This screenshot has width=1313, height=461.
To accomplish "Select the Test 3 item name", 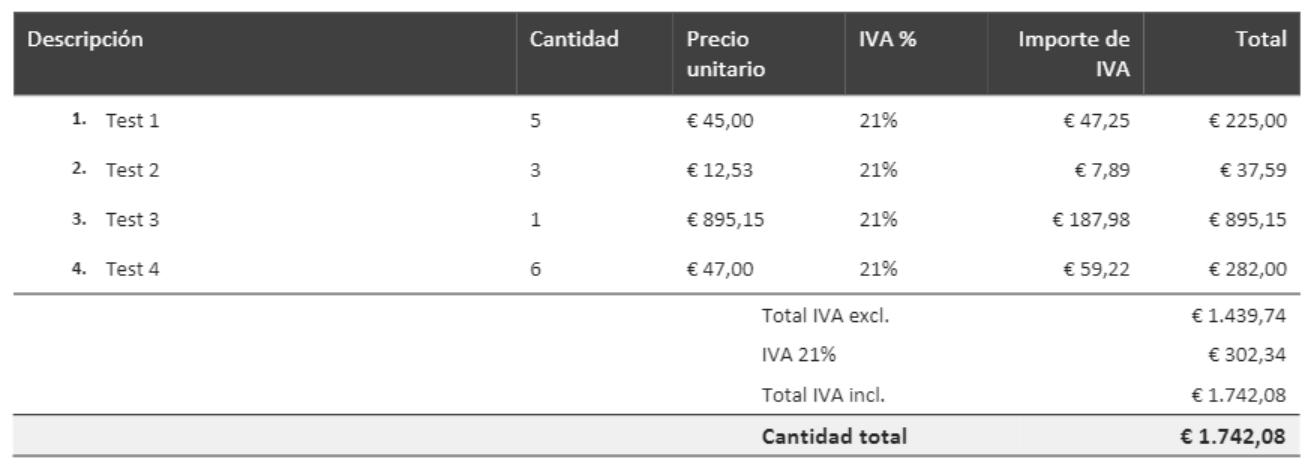I will (x=132, y=221).
